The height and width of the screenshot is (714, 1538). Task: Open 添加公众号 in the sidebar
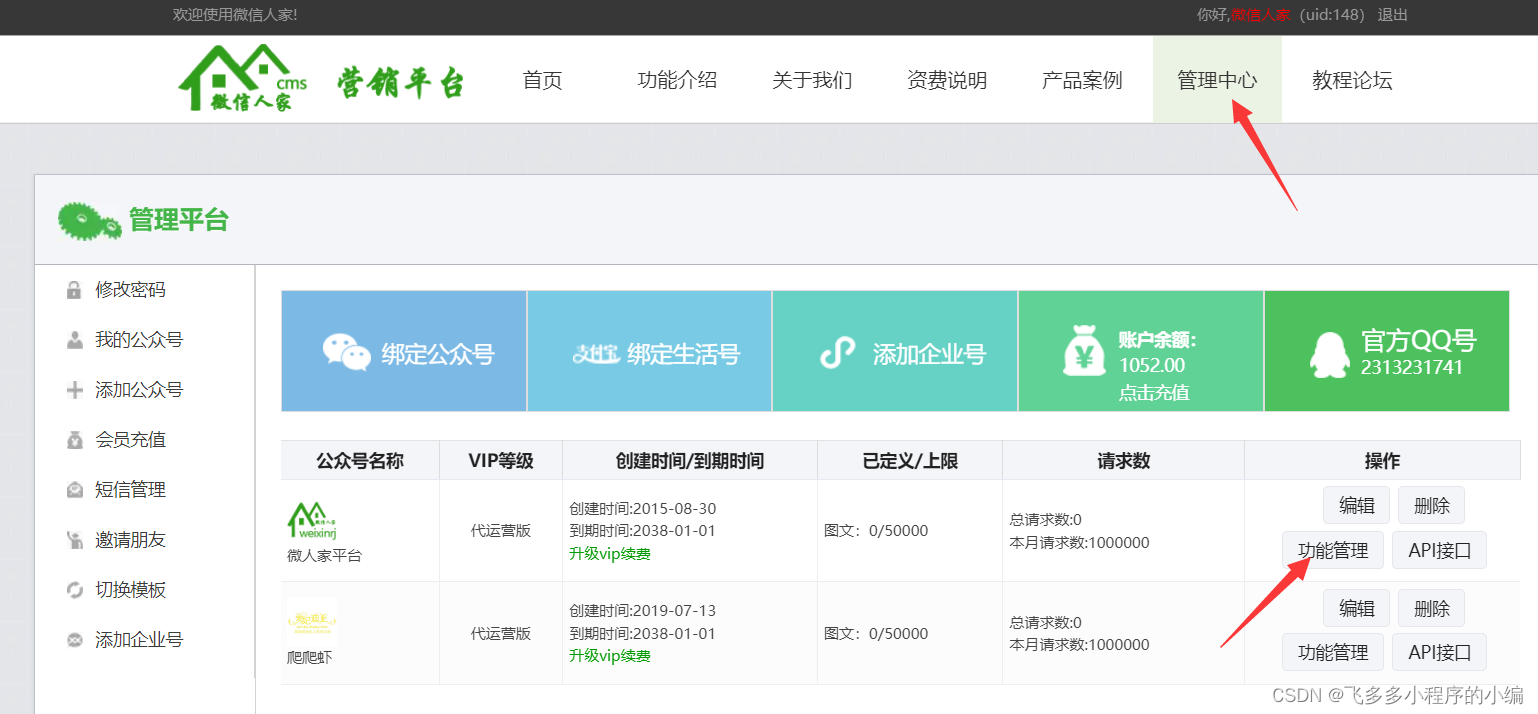[139, 390]
